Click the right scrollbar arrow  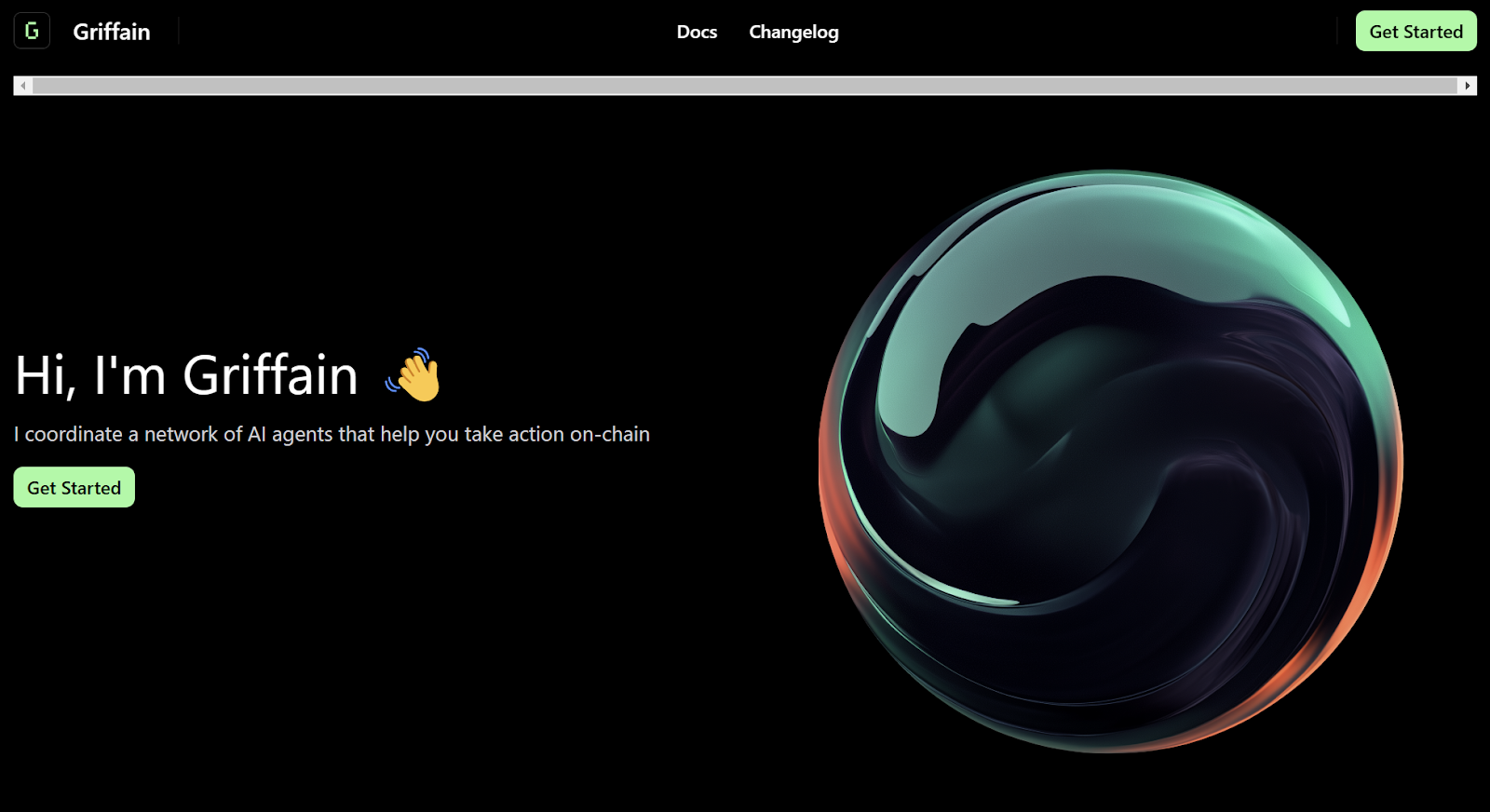[x=1467, y=86]
